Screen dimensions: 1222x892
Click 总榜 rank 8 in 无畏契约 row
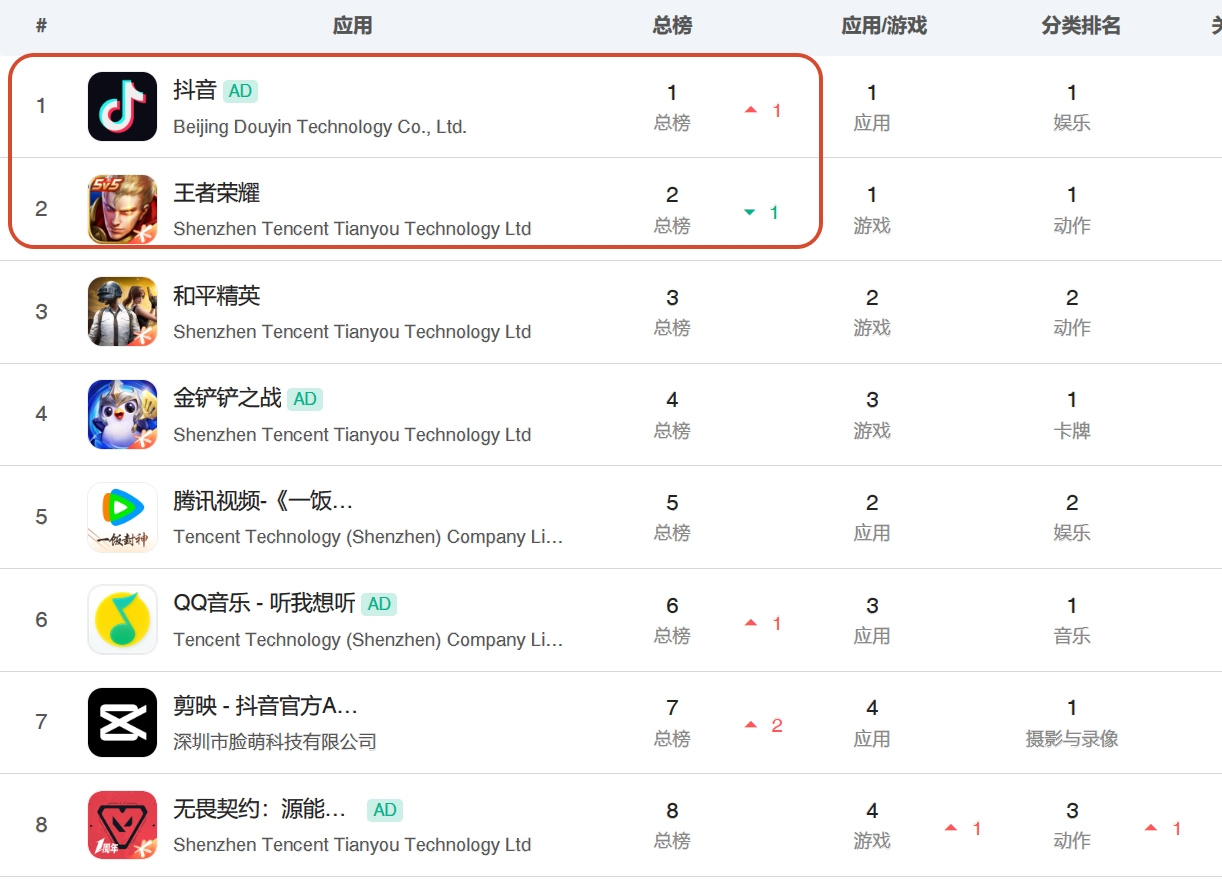pos(672,826)
